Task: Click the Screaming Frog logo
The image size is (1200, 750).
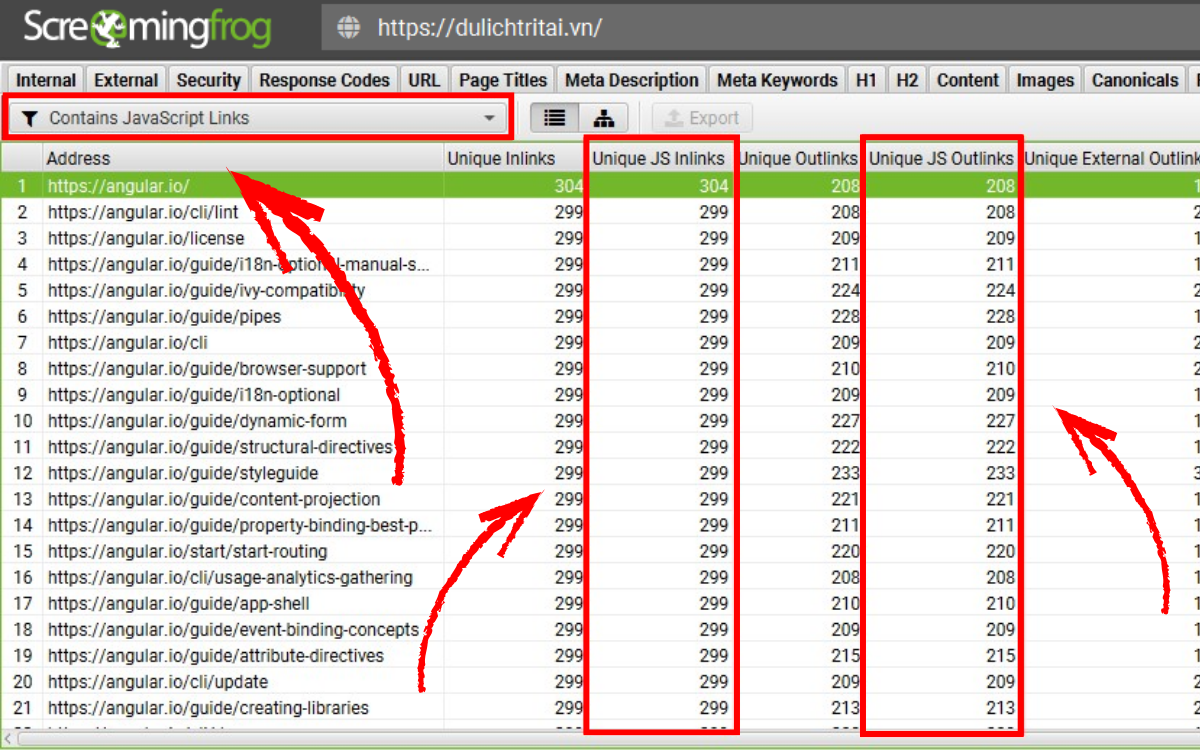Action: point(148,28)
